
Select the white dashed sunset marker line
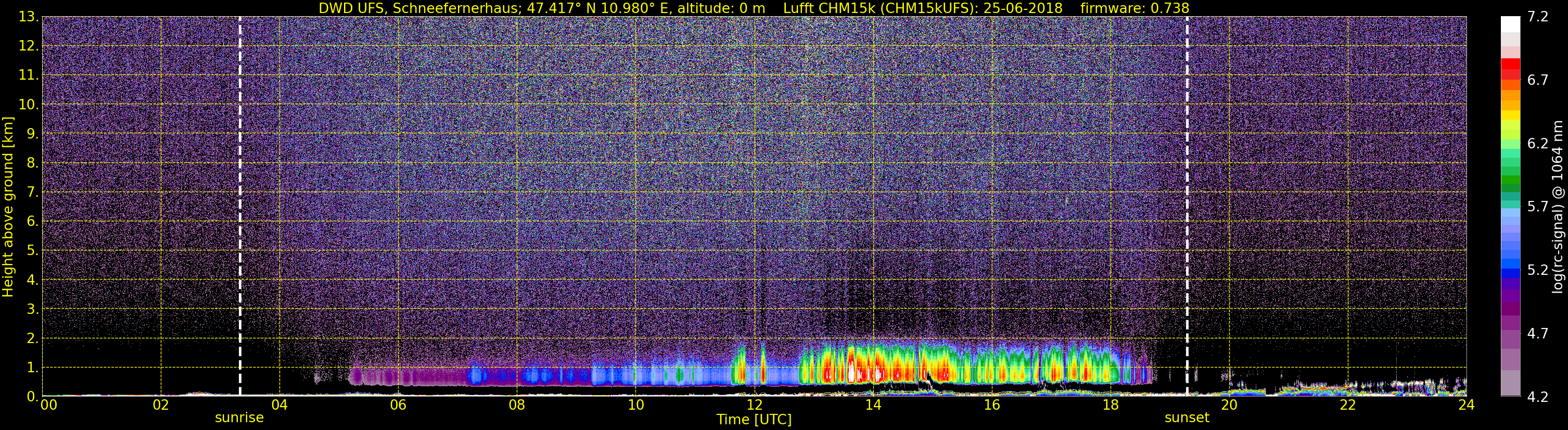[1187, 207]
